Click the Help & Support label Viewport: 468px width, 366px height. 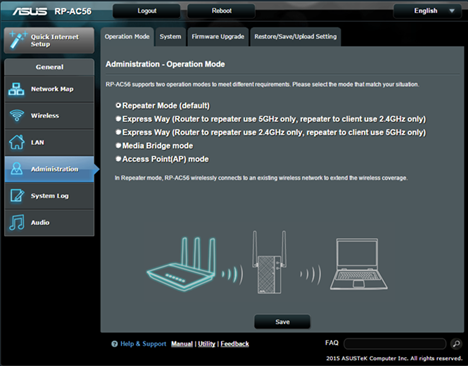pyautogui.click(x=143, y=344)
